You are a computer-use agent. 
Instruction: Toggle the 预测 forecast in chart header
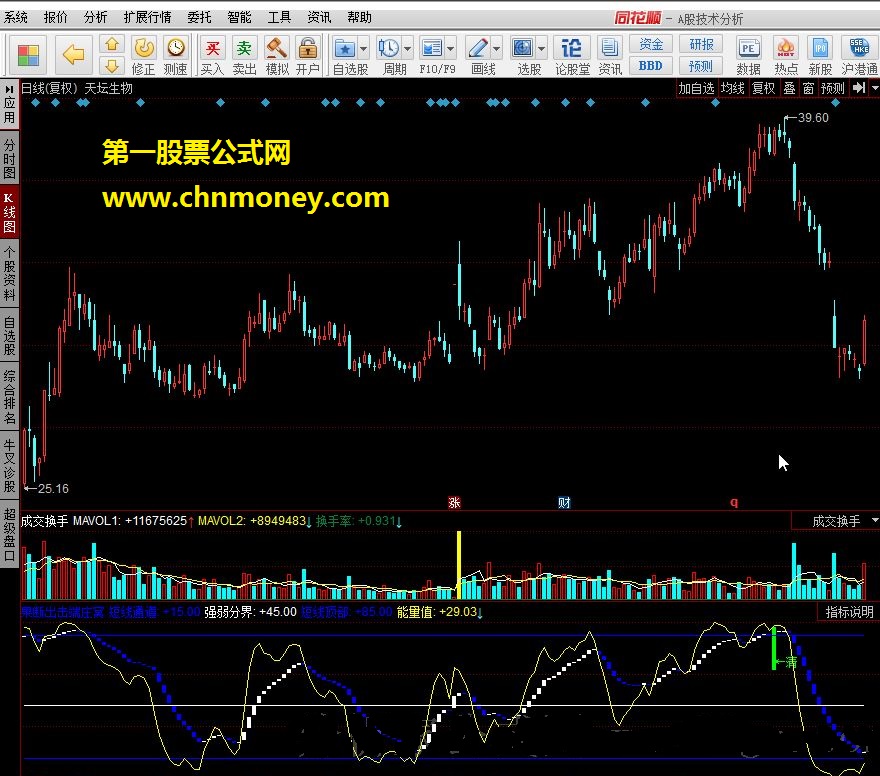832,88
